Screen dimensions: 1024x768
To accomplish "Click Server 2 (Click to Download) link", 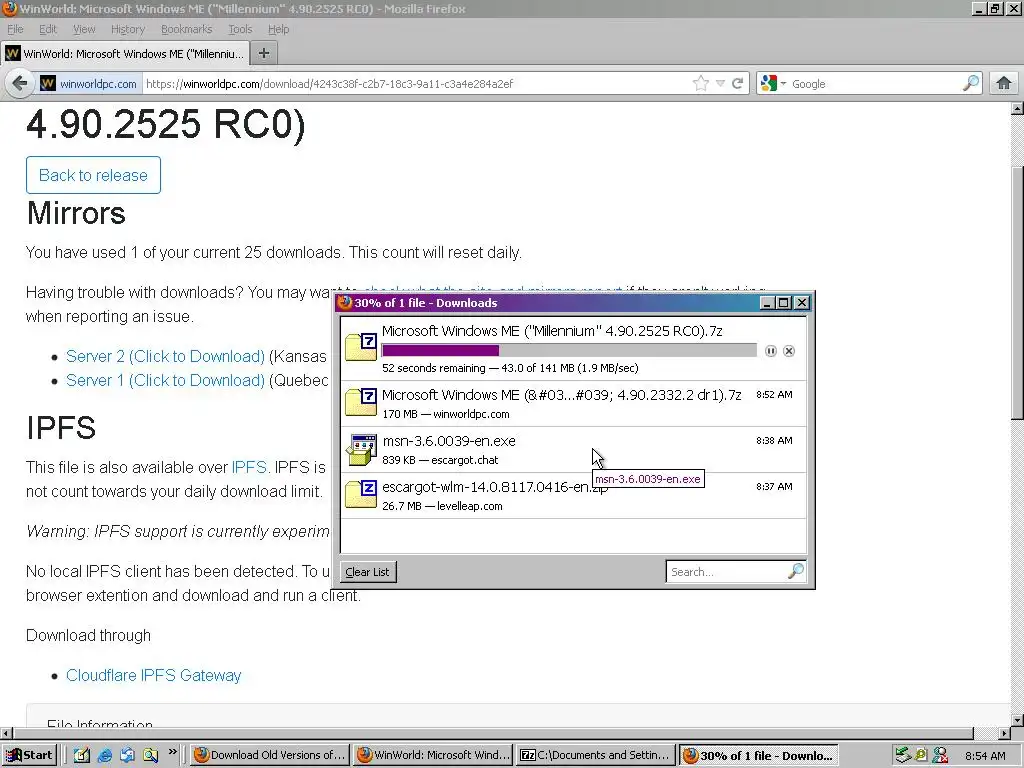I will pos(165,357).
